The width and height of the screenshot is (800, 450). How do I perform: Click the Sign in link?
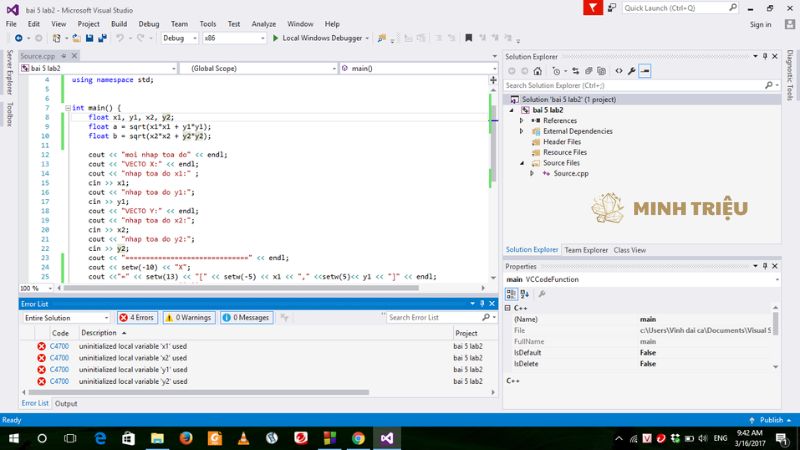[760, 24]
